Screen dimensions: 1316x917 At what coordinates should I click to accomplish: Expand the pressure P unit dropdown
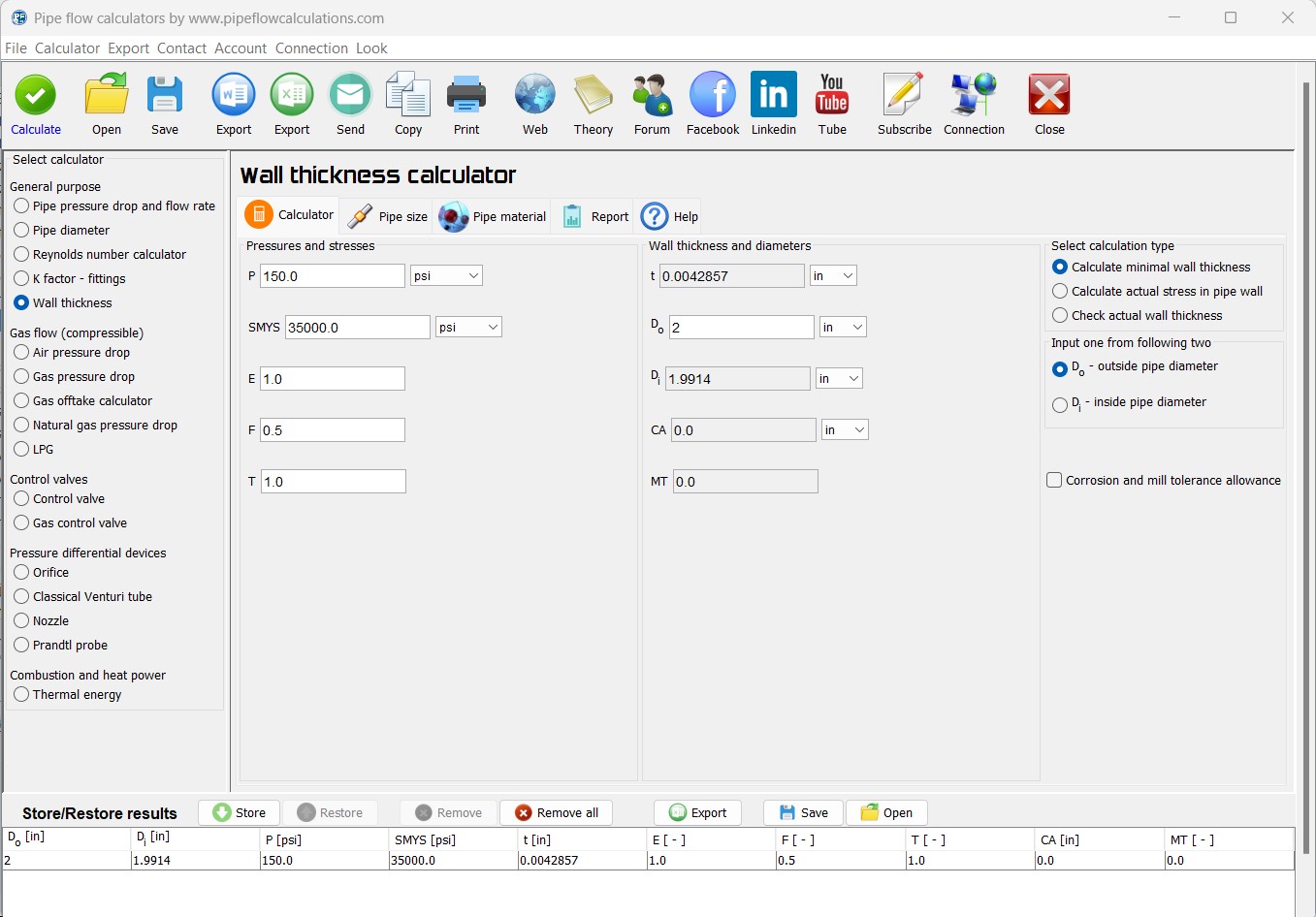pos(446,276)
